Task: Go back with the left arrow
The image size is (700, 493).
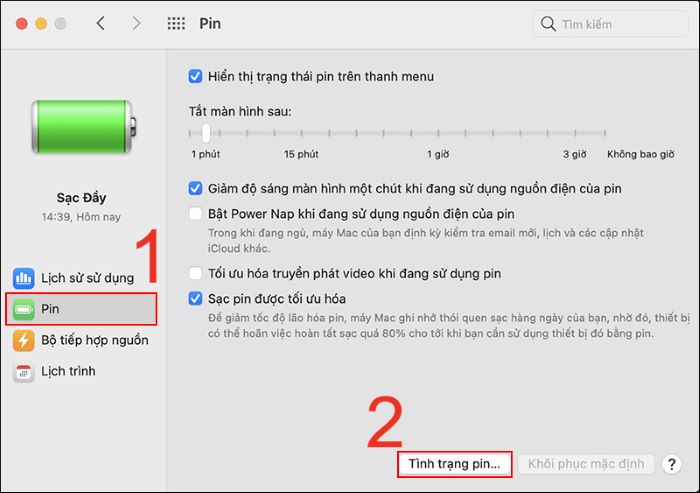Action: pyautogui.click(x=101, y=23)
